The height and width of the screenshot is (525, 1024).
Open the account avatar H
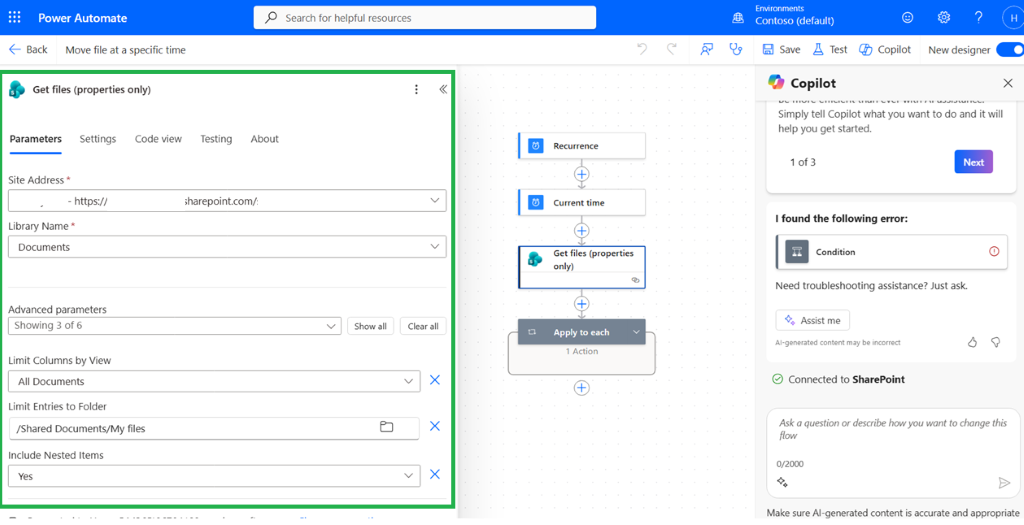[1013, 18]
